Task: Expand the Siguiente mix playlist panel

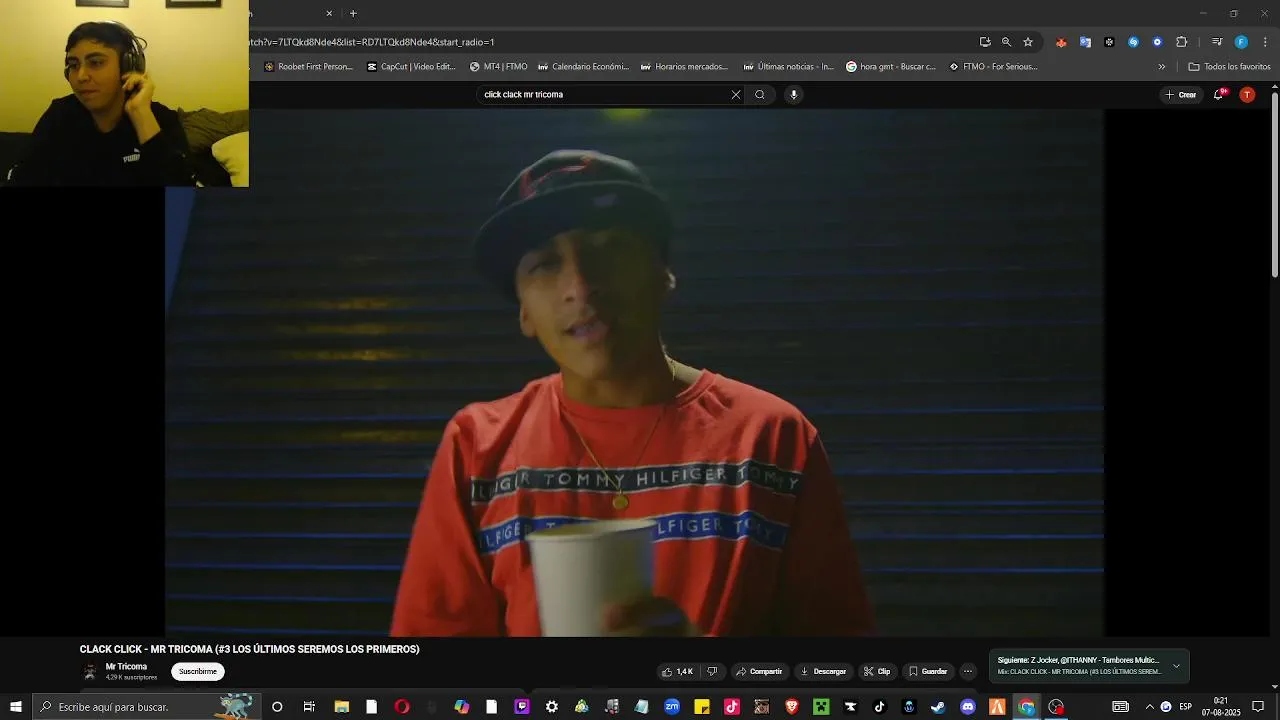Action: pyautogui.click(x=1177, y=666)
